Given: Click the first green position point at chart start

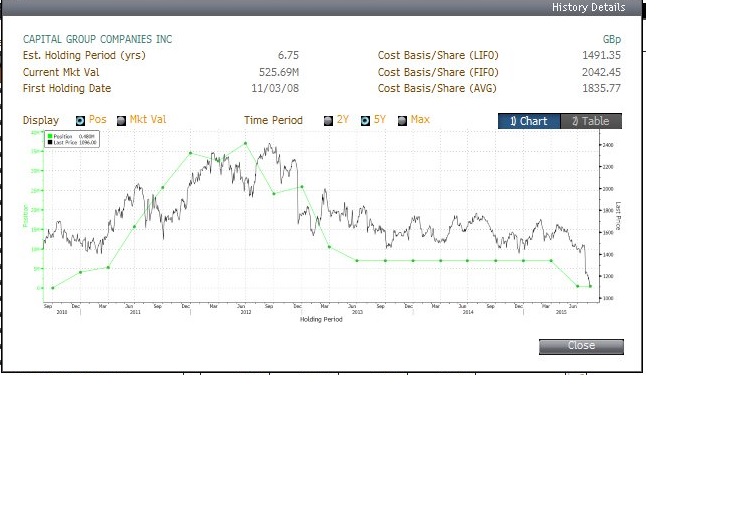Looking at the screenshot, I should pyautogui.click(x=52, y=288).
